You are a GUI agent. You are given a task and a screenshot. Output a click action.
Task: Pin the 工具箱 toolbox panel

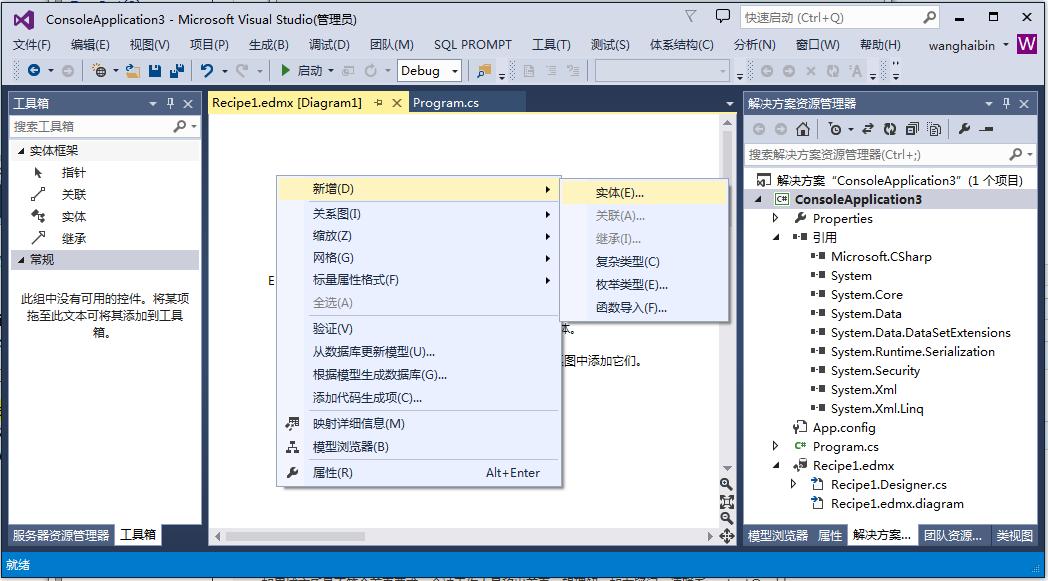tap(170, 103)
